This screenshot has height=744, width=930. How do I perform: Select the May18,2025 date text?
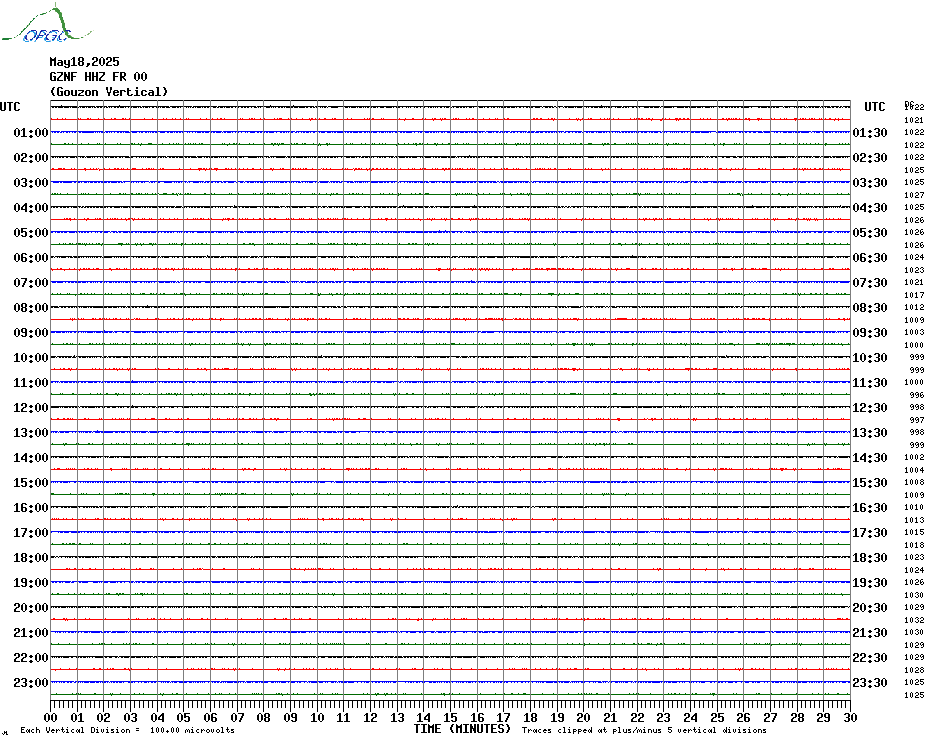(x=84, y=62)
